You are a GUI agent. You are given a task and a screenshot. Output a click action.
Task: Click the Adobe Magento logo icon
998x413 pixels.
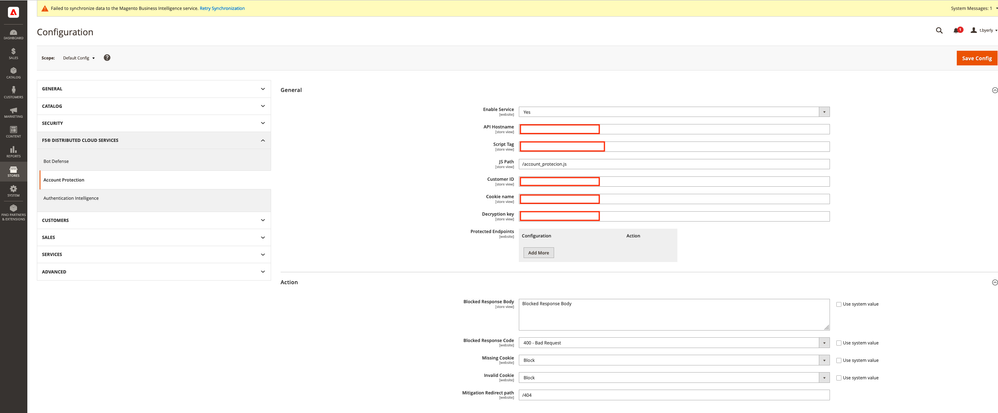(x=13, y=11)
